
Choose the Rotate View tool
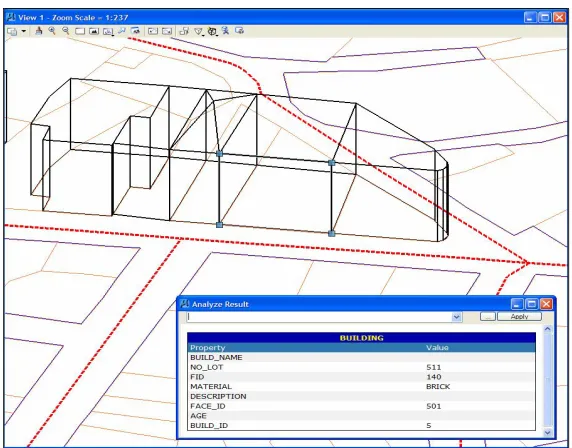[108, 31]
